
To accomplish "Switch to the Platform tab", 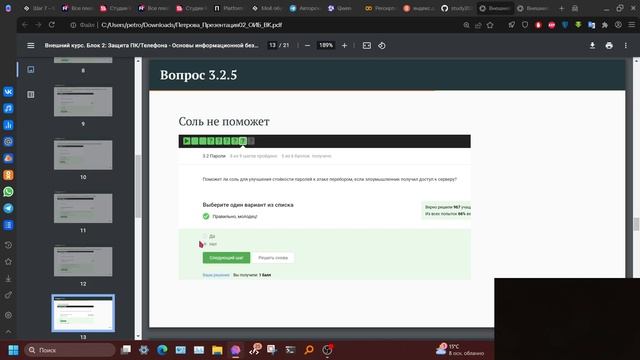I will [x=229, y=8].
